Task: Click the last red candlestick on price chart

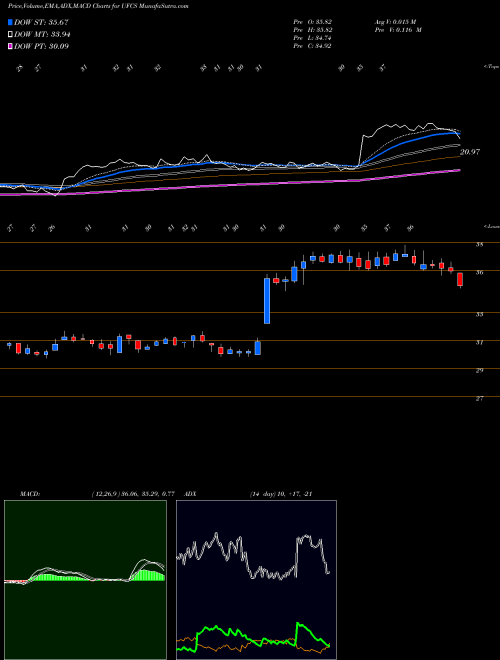Action: [460, 279]
